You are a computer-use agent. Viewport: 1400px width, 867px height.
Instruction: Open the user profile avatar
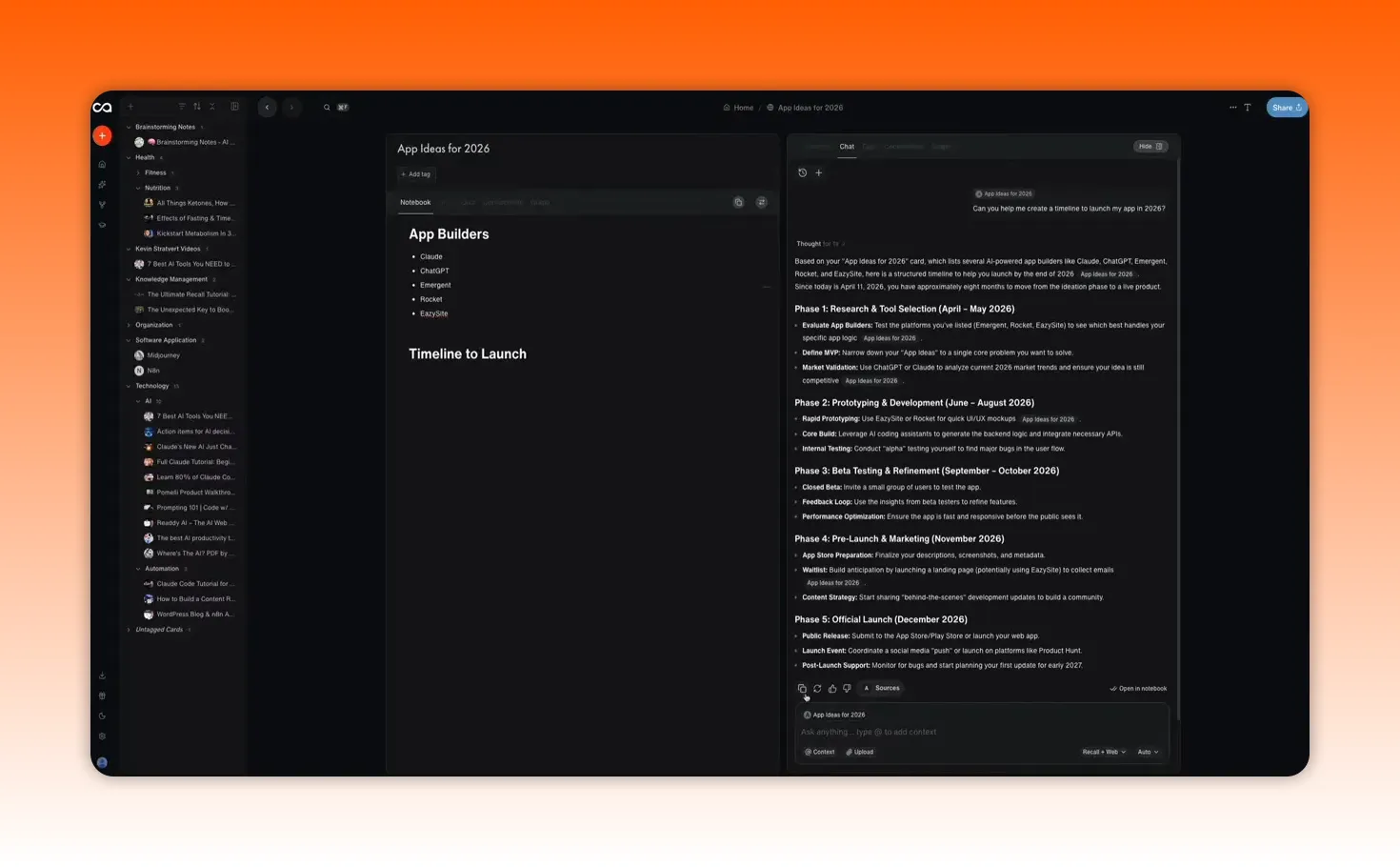(x=102, y=762)
